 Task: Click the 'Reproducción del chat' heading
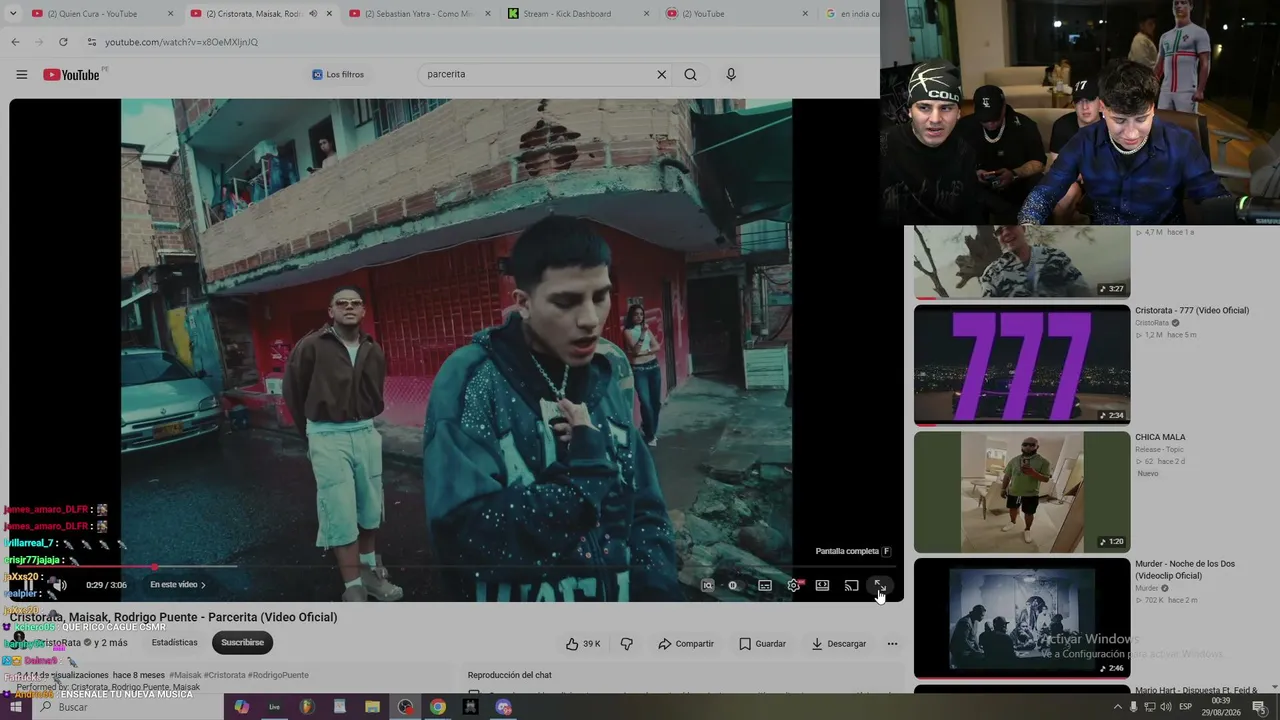coord(509,675)
